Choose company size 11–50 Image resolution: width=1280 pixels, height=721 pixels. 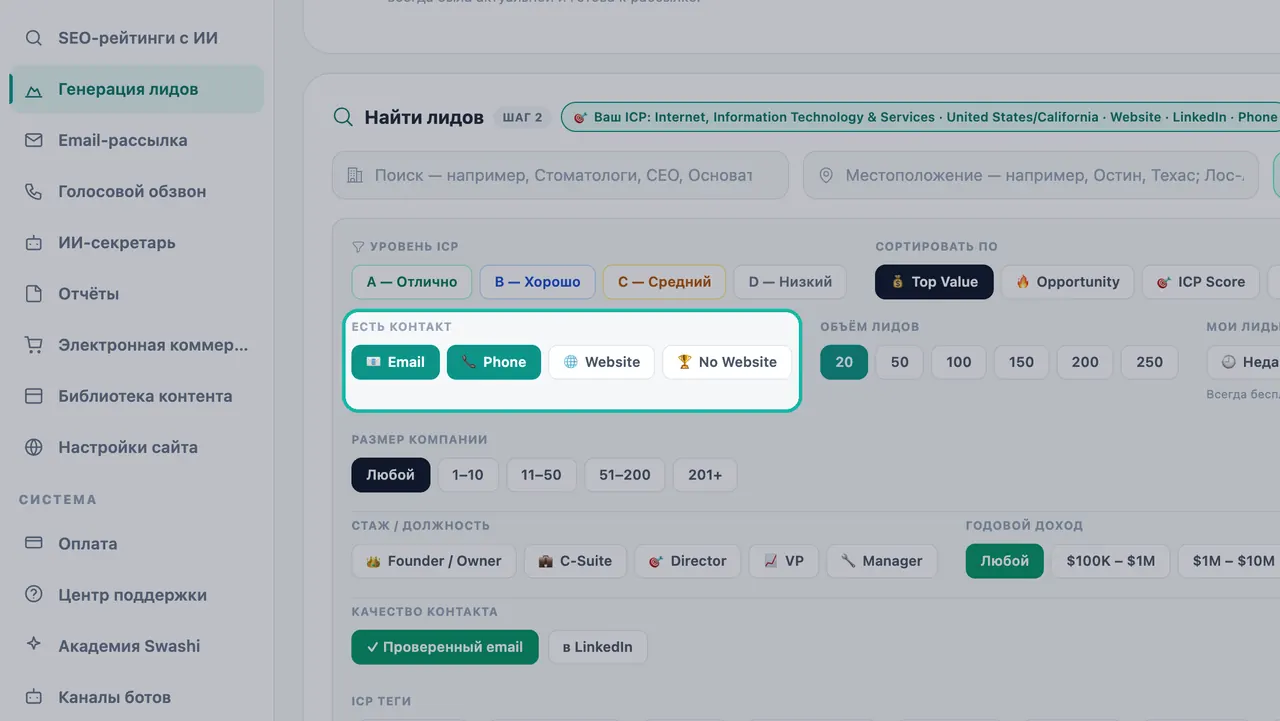click(x=541, y=475)
